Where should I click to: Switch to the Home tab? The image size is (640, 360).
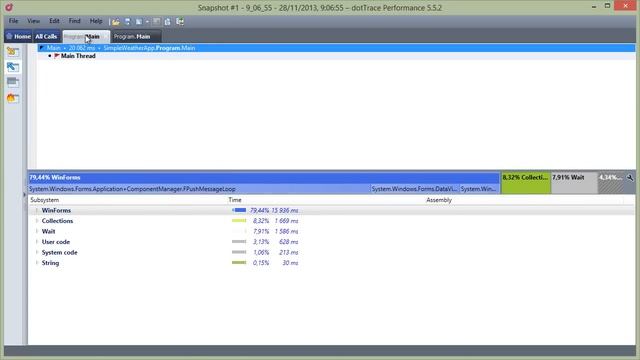[18, 36]
